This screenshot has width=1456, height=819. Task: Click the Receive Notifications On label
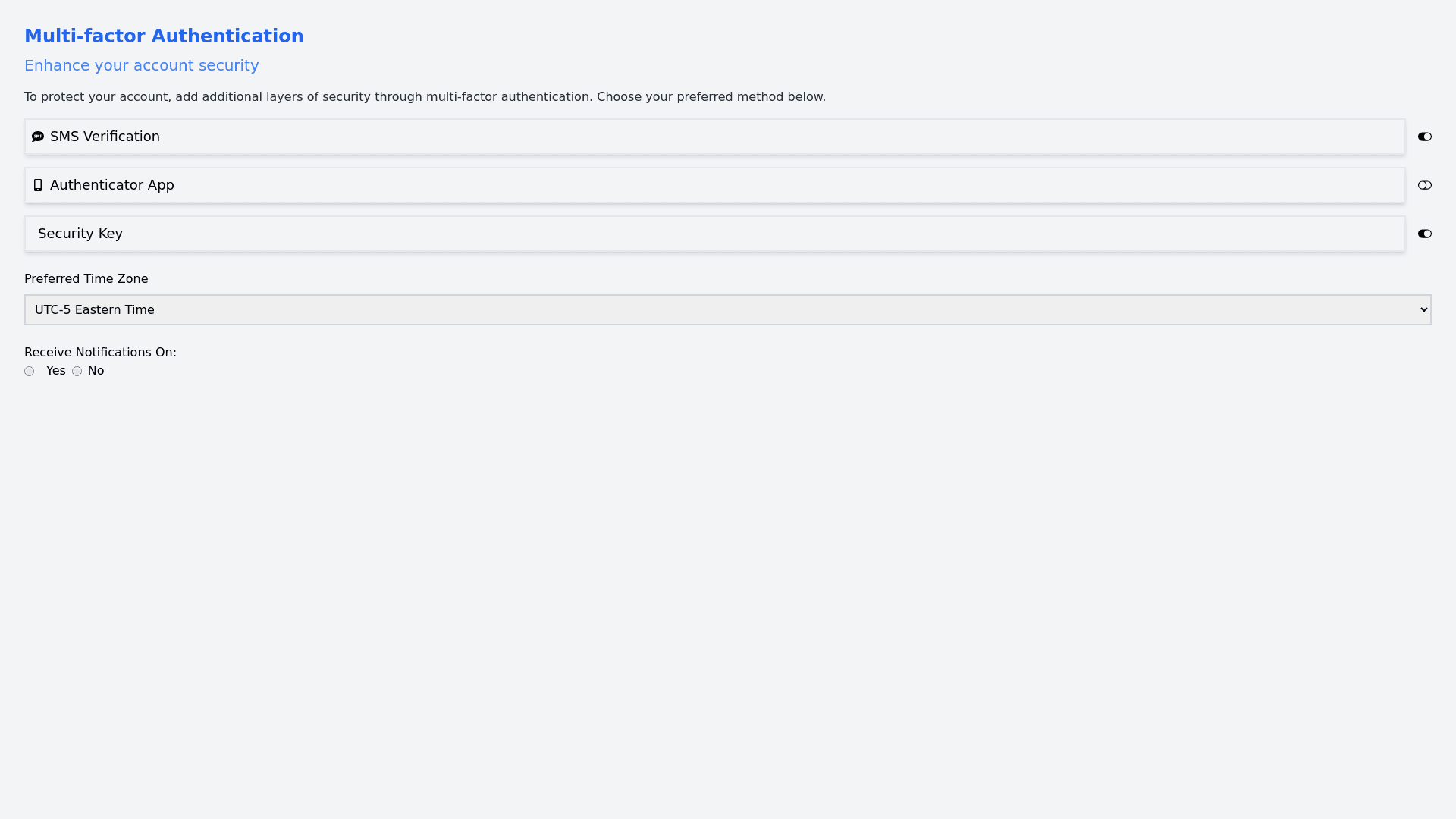(x=100, y=353)
